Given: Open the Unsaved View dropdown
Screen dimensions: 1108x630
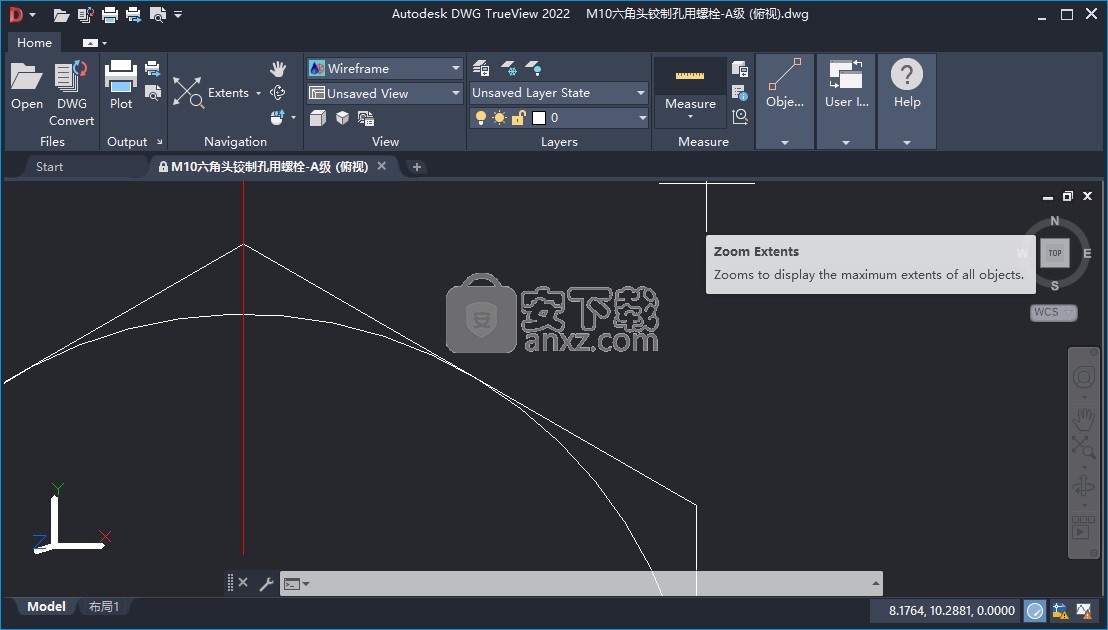Looking at the screenshot, I should [385, 93].
